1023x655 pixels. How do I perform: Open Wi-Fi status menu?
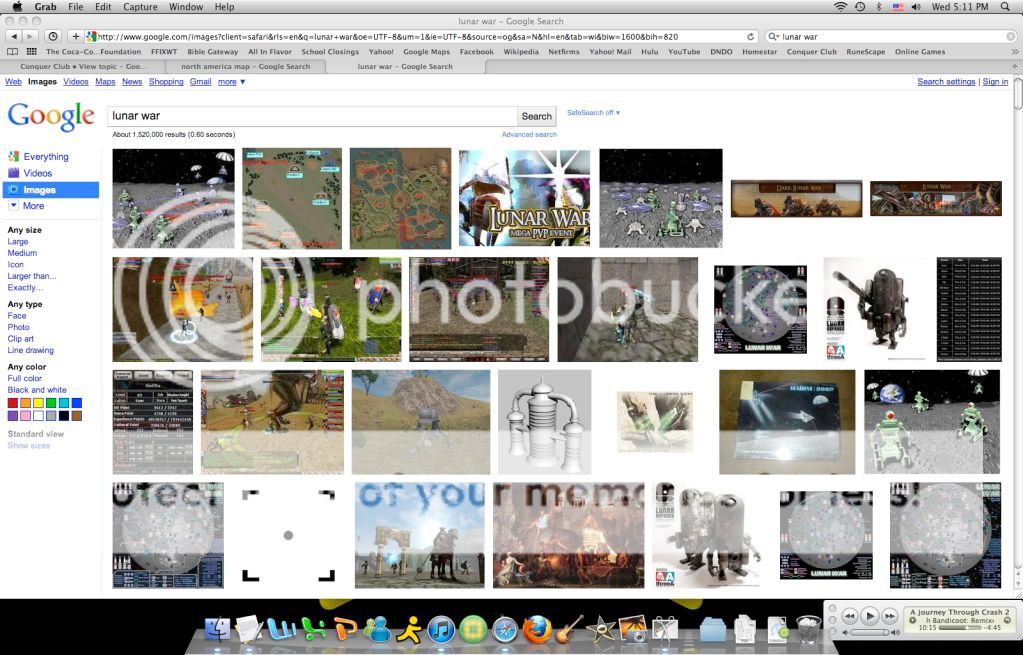(840, 7)
